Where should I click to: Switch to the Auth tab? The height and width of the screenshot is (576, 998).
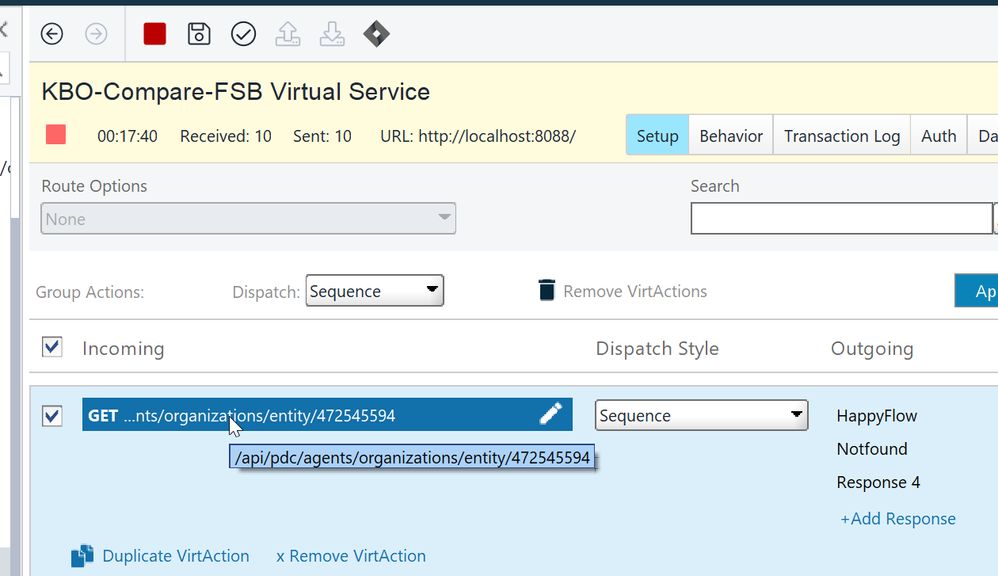(x=938, y=136)
